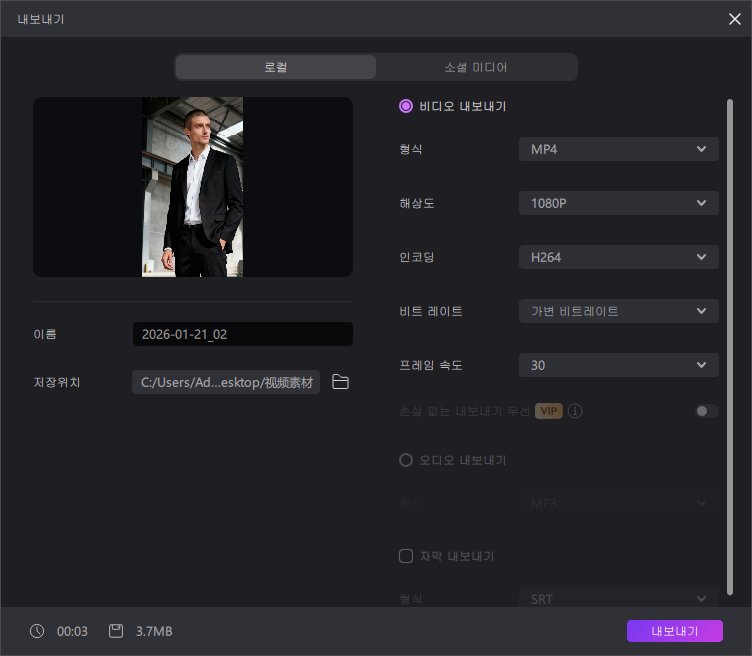Open the 프레임 속도 30 dropdown
Screen dimensions: 752x656
[x=619, y=365]
